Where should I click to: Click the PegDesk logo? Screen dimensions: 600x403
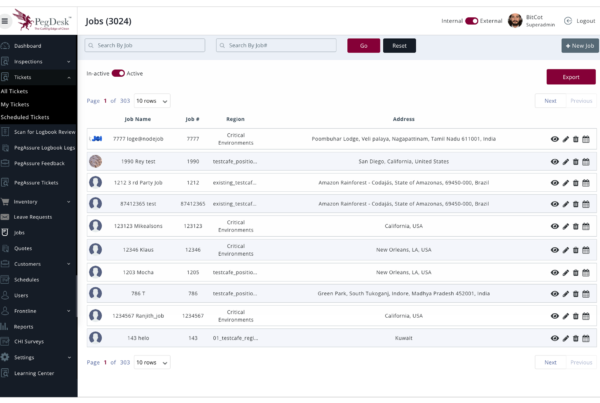42,20
